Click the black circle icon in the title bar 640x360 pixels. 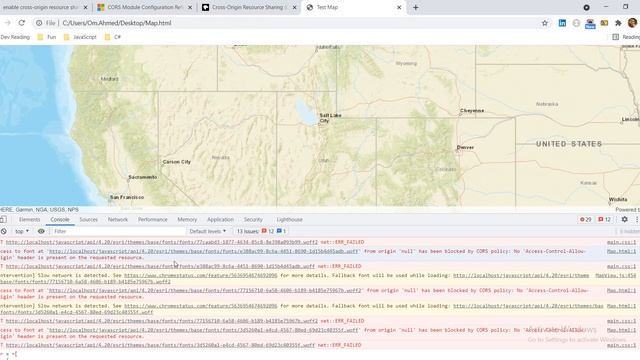(587, 7)
